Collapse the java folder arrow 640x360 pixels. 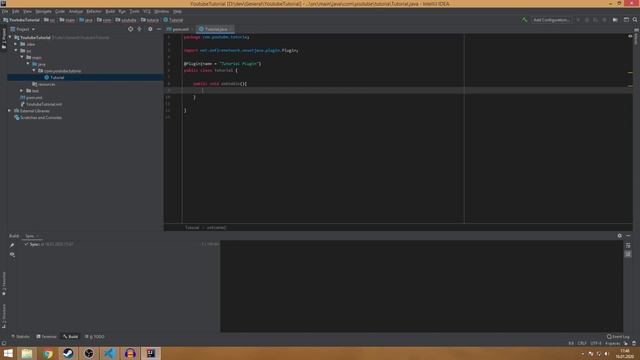(28, 64)
